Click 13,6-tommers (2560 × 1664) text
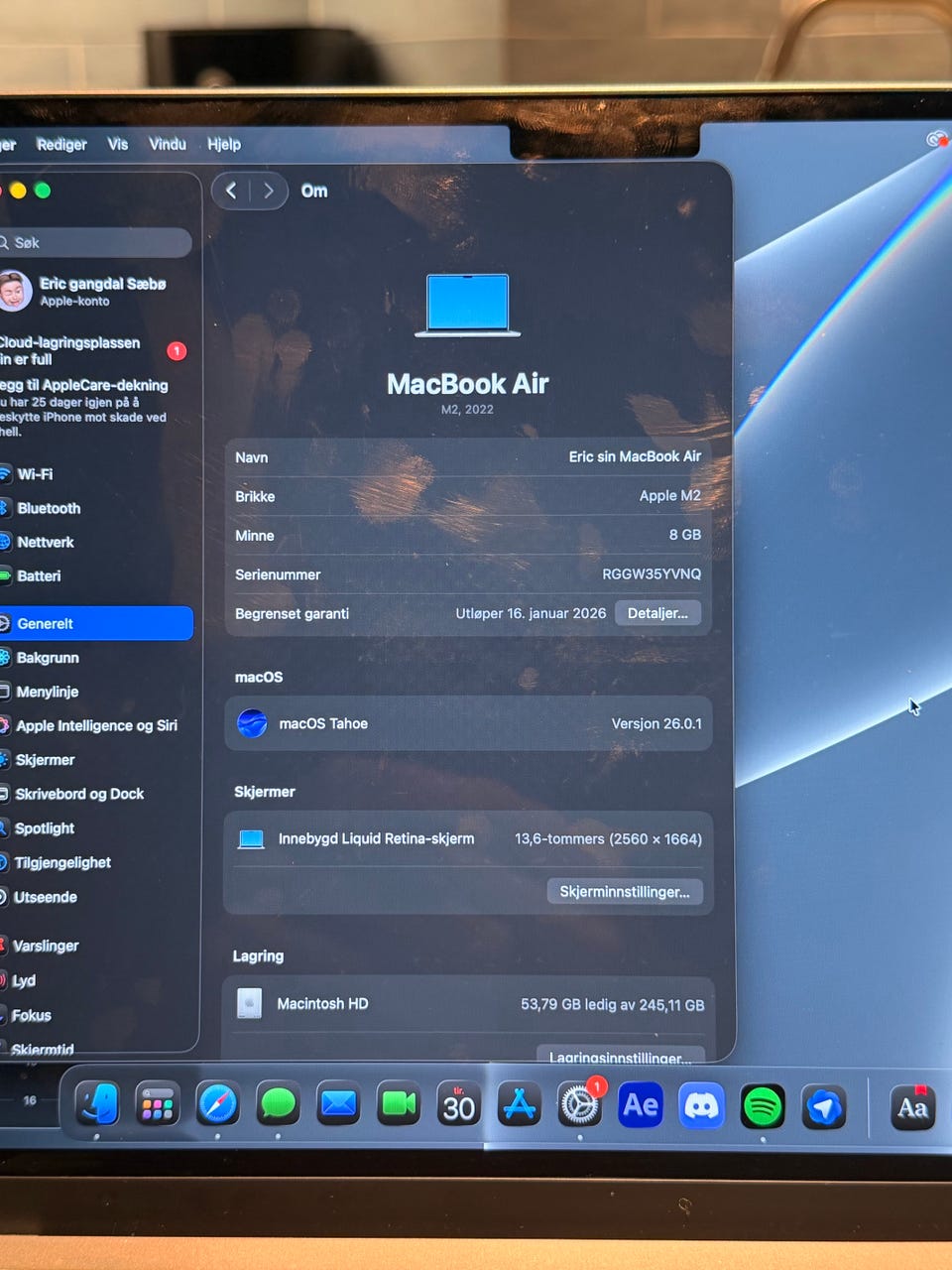The width and height of the screenshot is (952, 1270). click(x=608, y=839)
